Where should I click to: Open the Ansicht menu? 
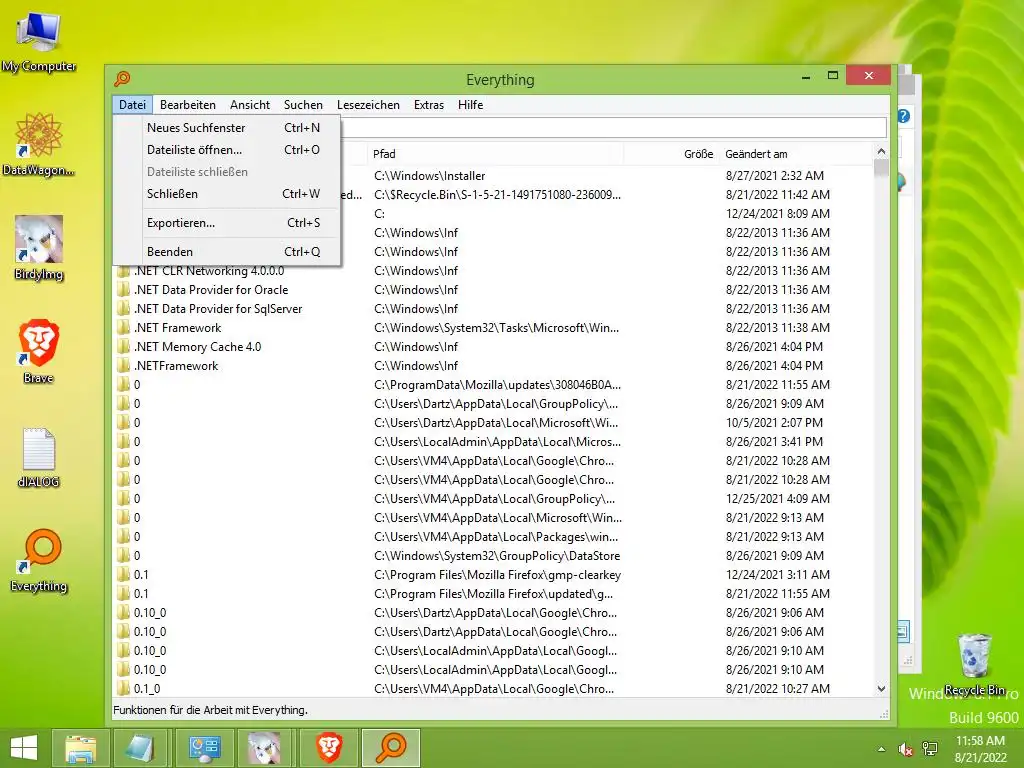(249, 104)
